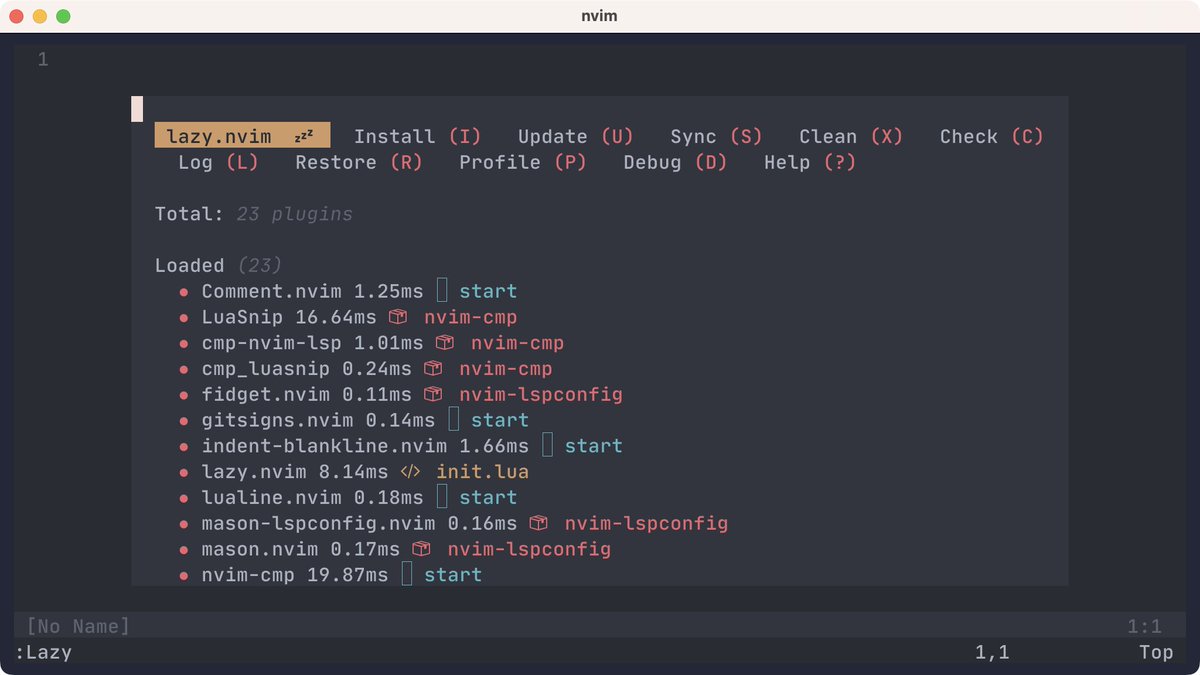Select nvim-cmp 19.87ms plugin entry

295,574
